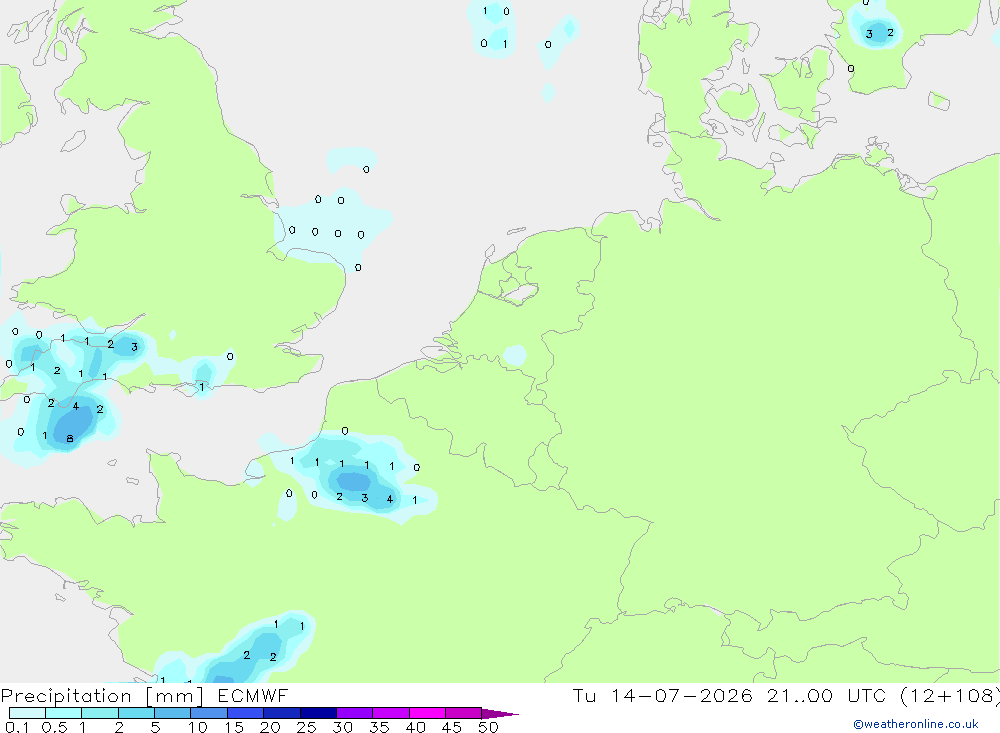This screenshot has height=733, width=1000.
Task: Click the 2–5 mm light blue legend swatch
Action: 136,713
